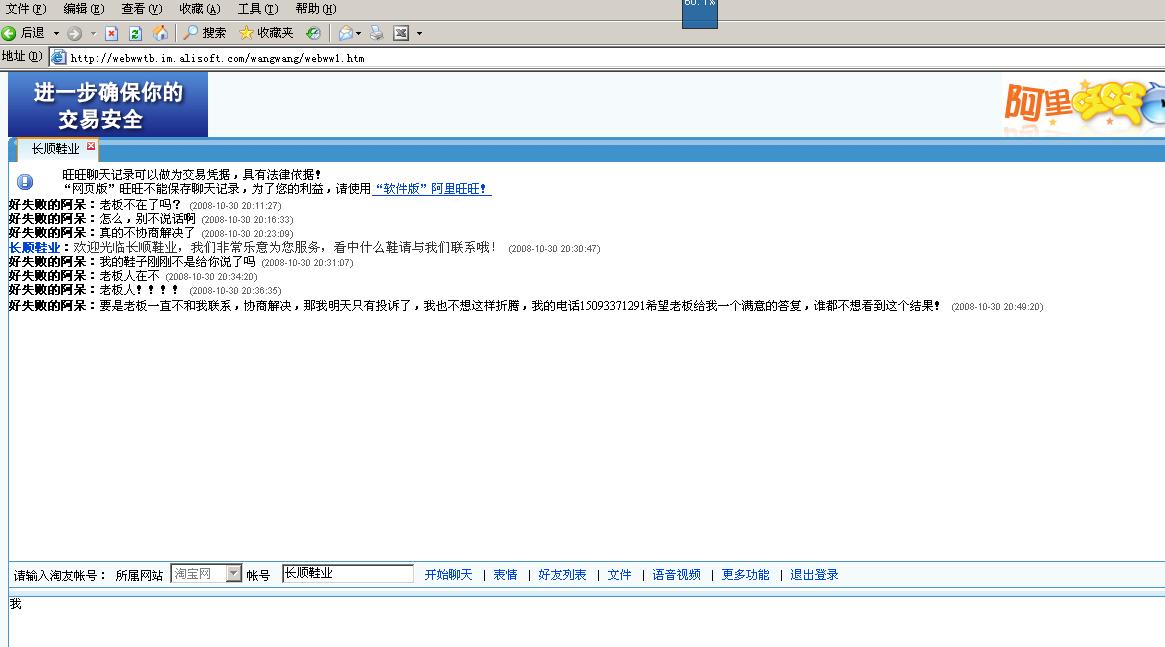Click the 长顺鞋业 sender name link
1165x647 pixels.
click(x=34, y=247)
